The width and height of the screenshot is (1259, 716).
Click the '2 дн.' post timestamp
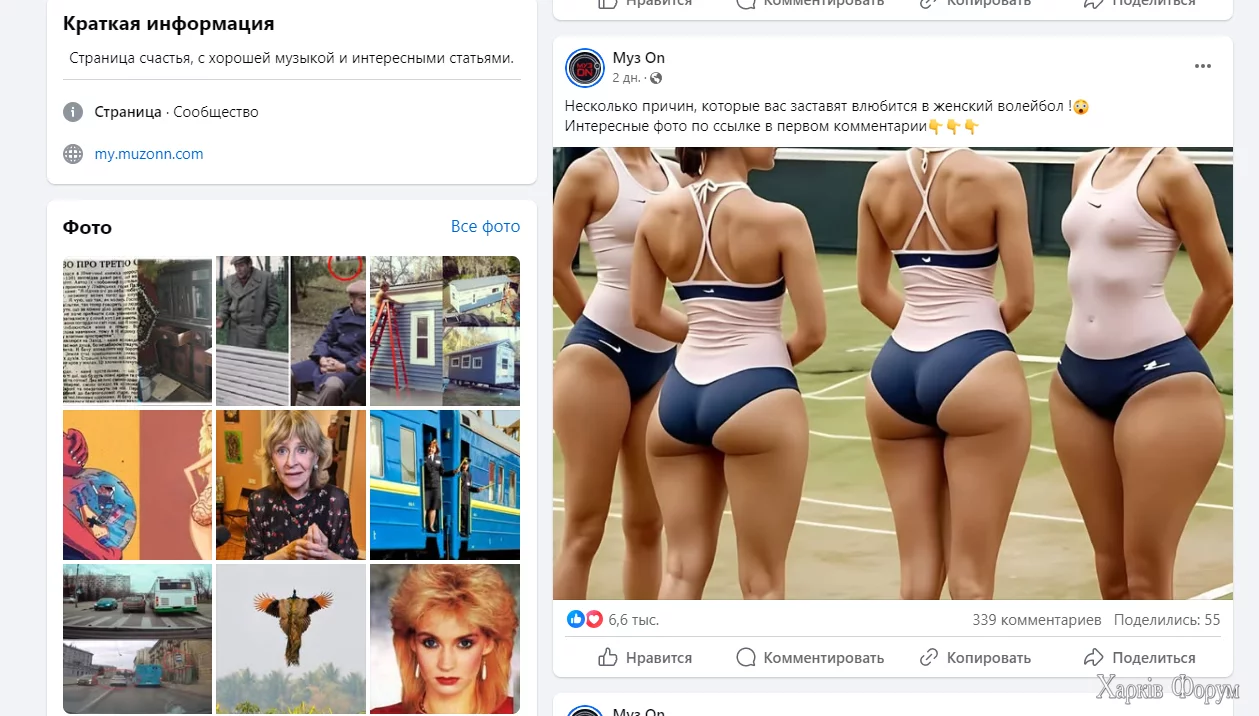tap(627, 78)
